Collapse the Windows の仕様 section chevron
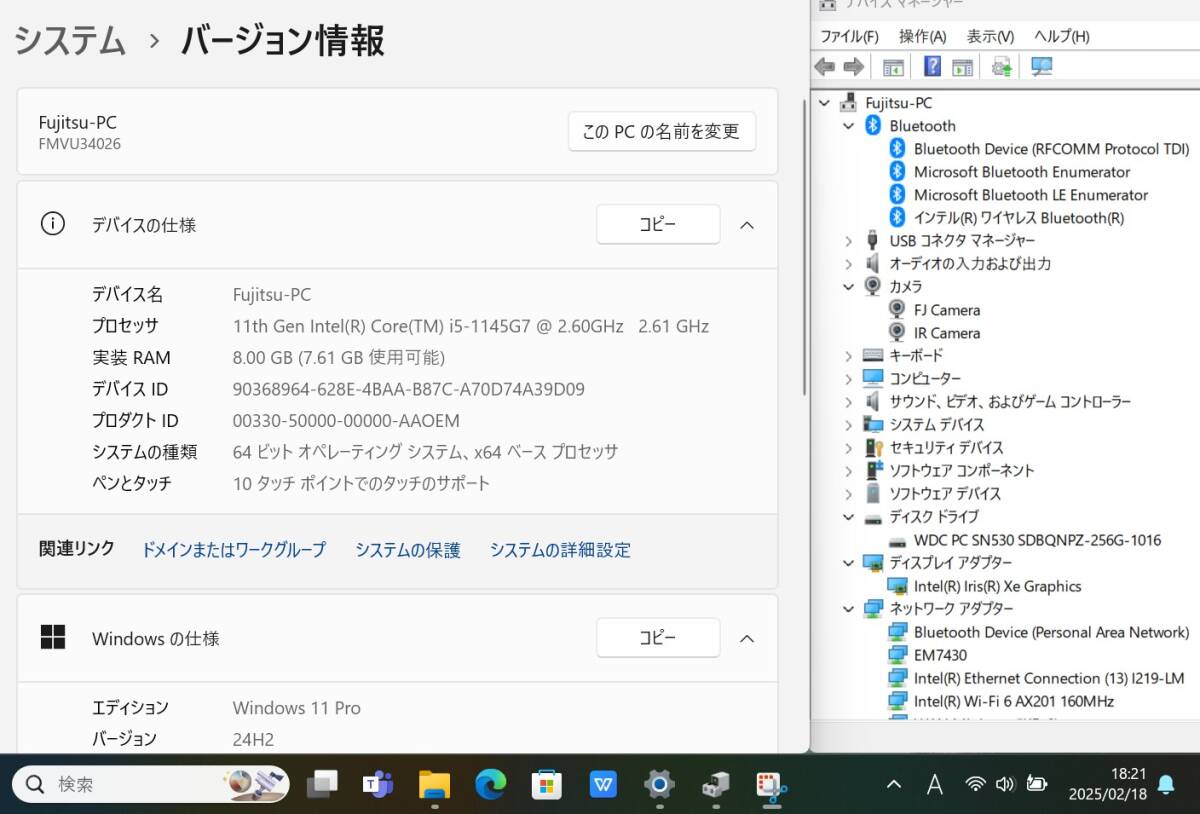This screenshot has width=1200, height=814. pos(746,638)
